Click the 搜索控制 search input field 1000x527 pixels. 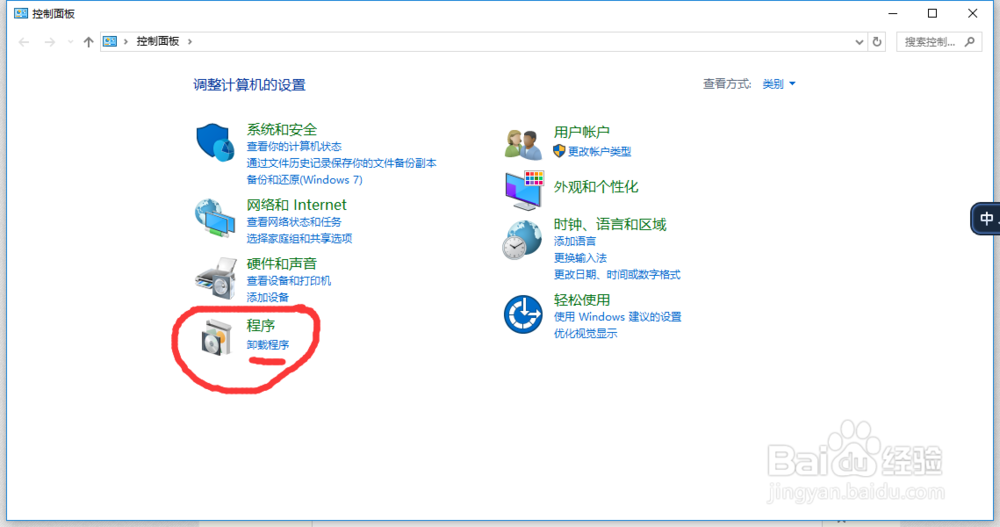pyautogui.click(x=939, y=42)
